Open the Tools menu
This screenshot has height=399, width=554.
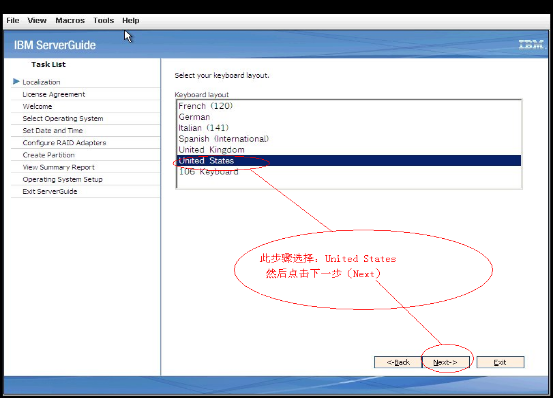tap(104, 20)
